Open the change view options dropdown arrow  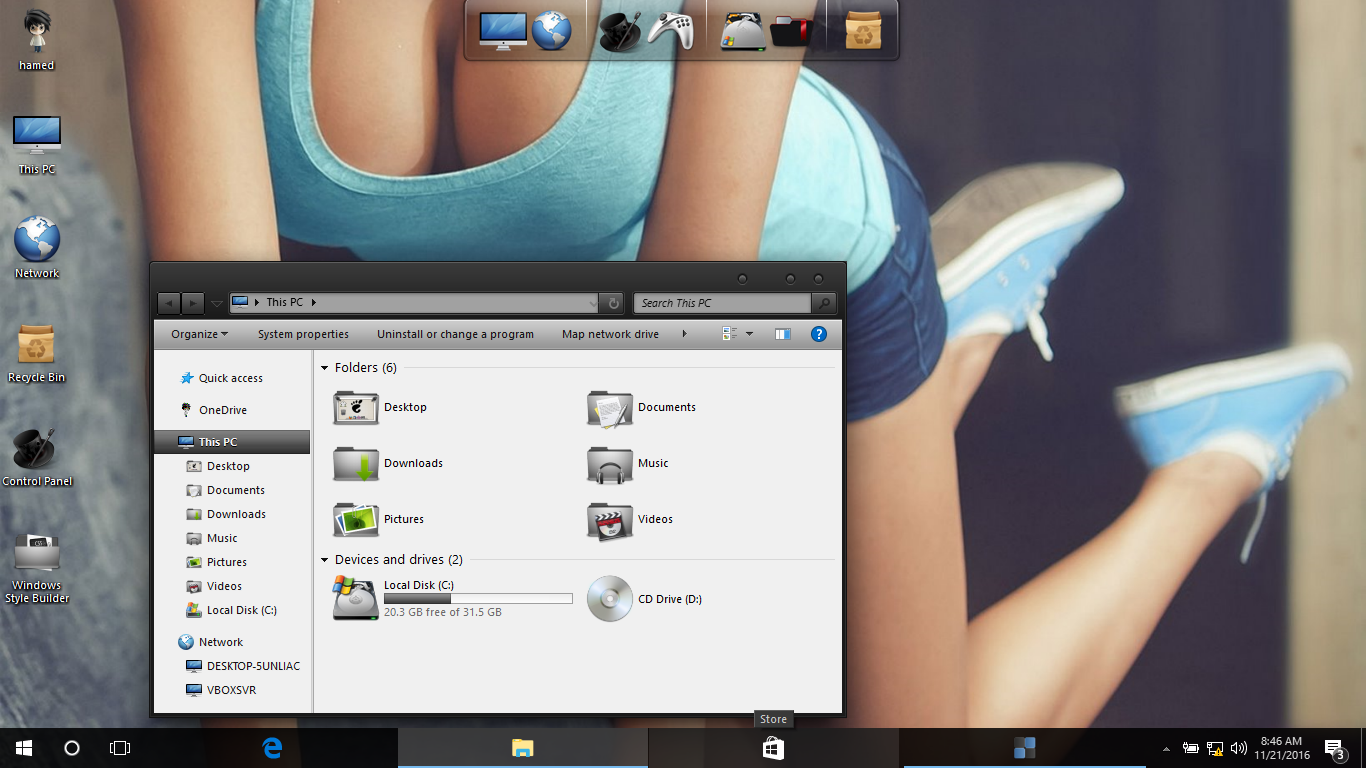tap(750, 334)
